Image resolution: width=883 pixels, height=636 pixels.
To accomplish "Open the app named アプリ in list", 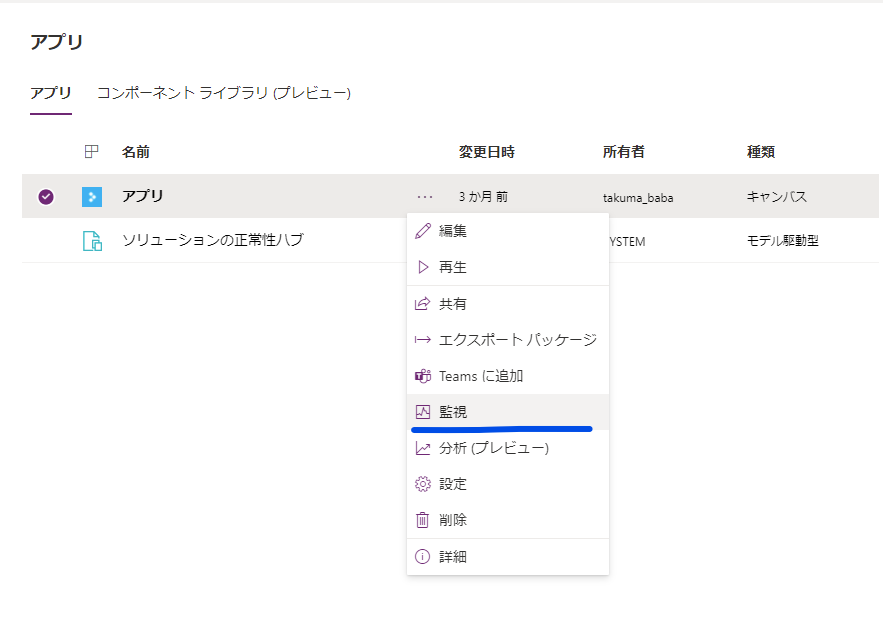I will click(x=142, y=196).
